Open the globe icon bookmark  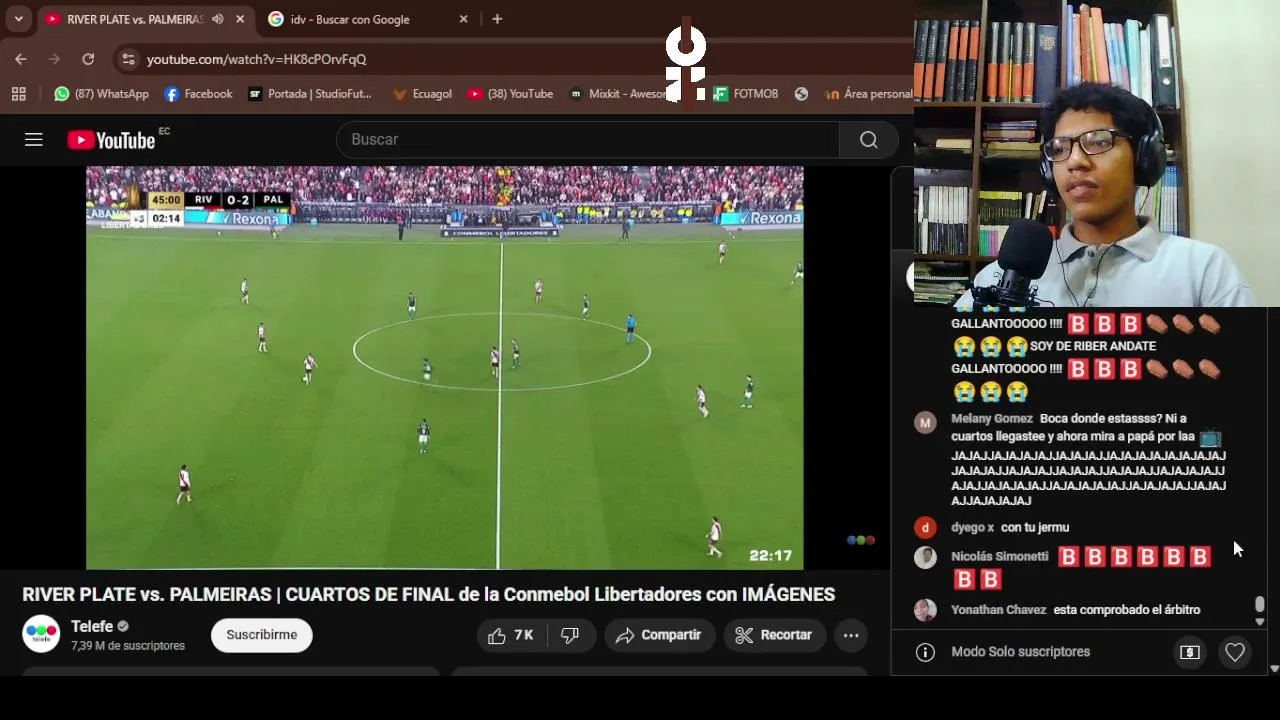pyautogui.click(x=801, y=94)
